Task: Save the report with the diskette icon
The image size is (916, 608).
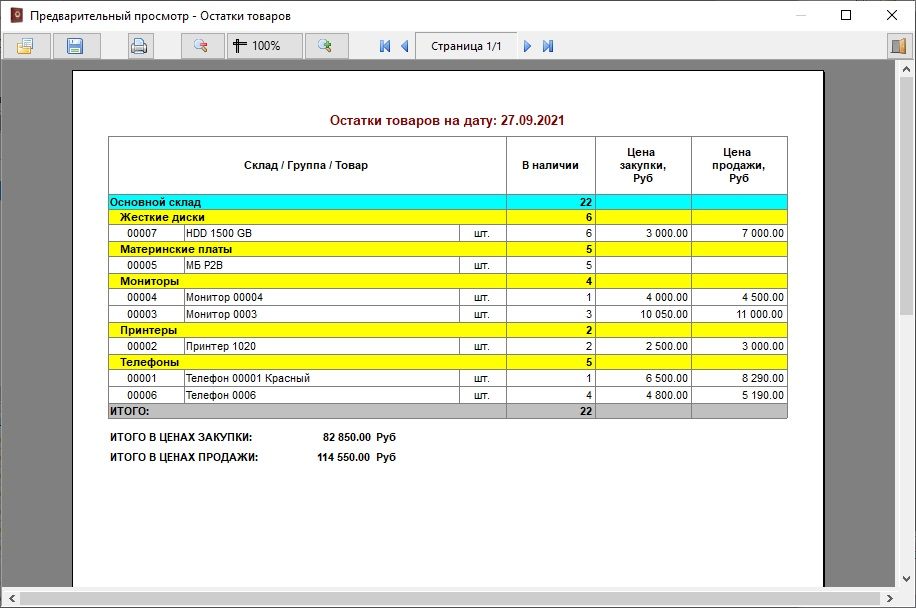Action: click(x=75, y=46)
